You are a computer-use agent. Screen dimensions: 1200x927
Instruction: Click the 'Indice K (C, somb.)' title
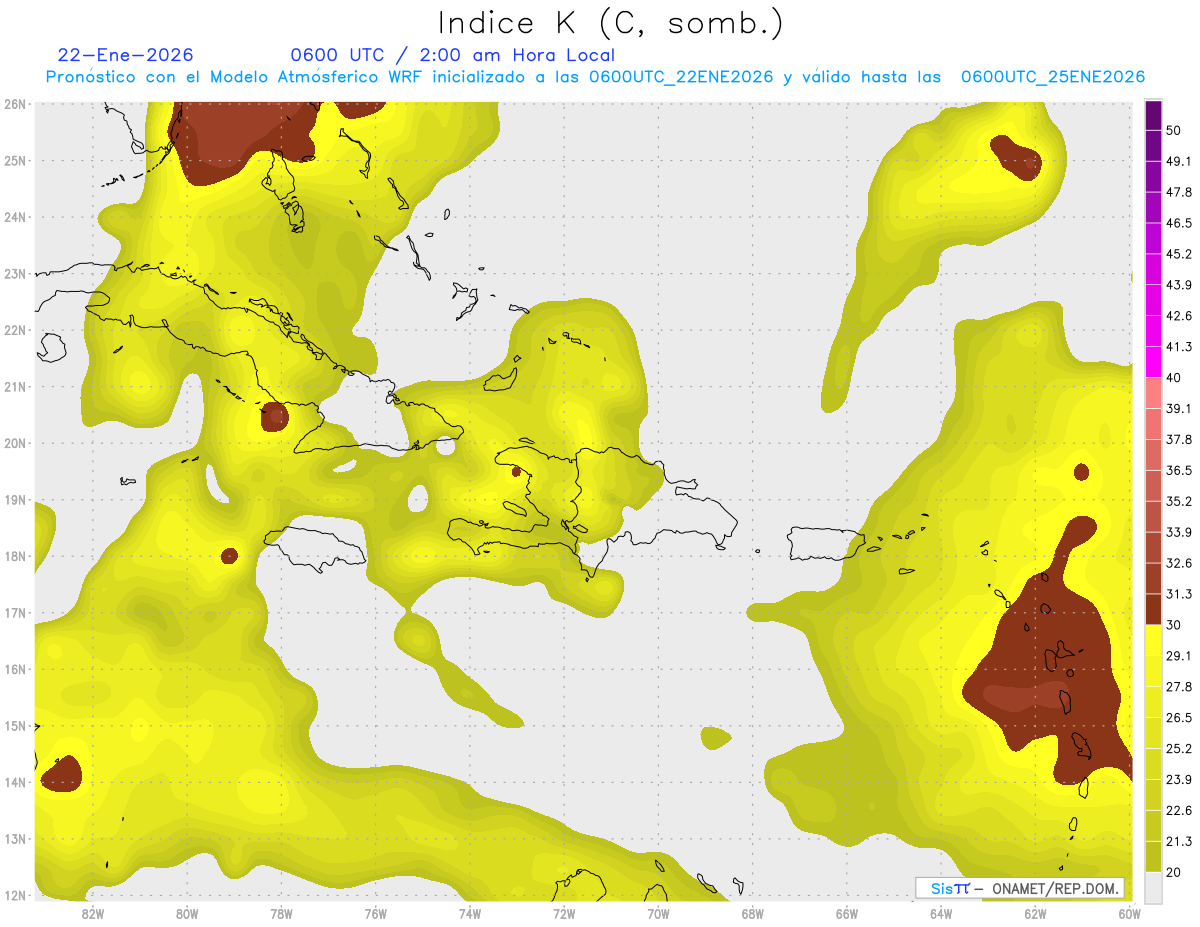point(610,23)
